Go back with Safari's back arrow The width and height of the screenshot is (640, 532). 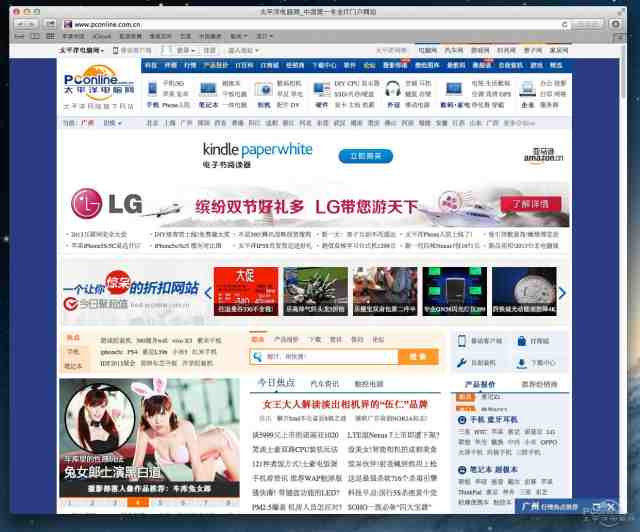pos(21,24)
